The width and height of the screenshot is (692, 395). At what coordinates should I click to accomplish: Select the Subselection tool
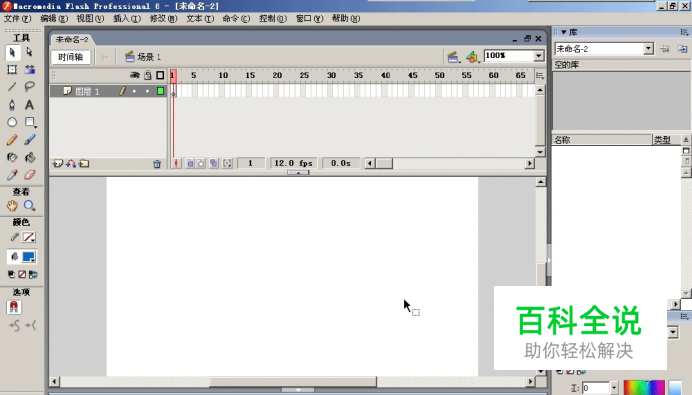click(30, 52)
